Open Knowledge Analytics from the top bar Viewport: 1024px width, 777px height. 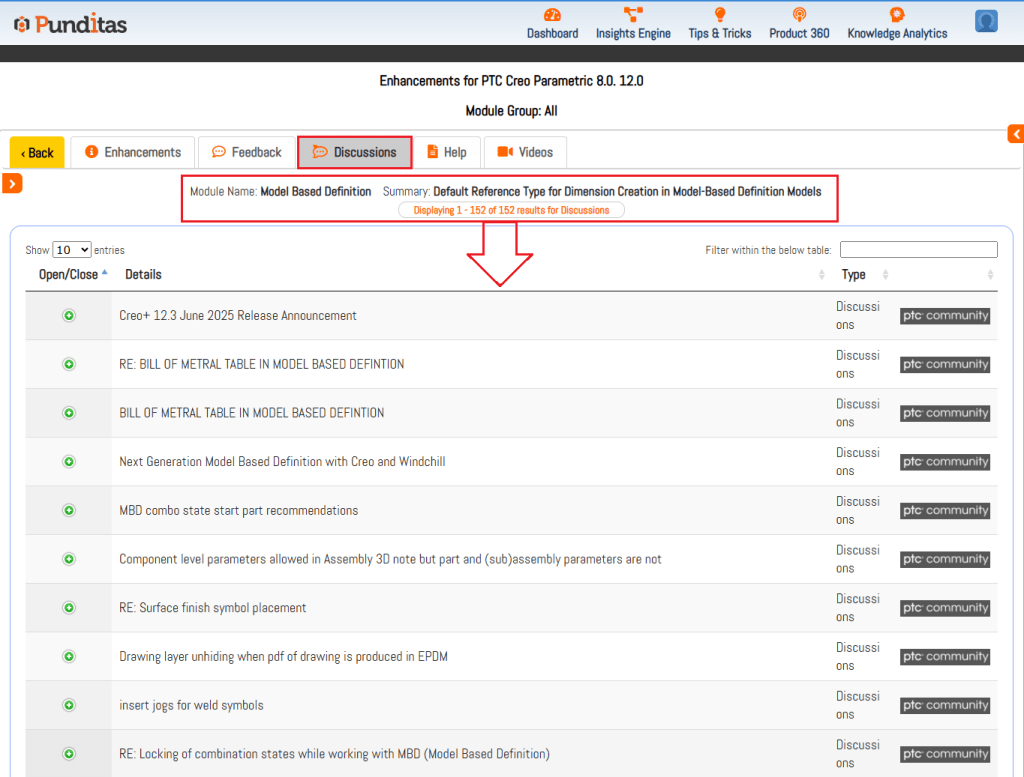tap(897, 16)
